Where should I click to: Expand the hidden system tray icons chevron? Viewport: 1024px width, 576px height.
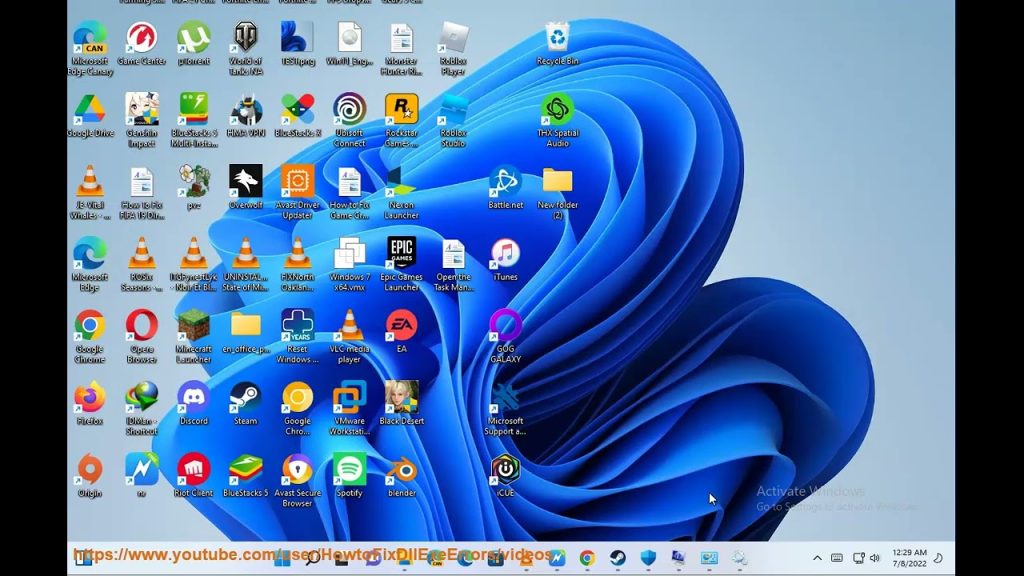[817, 558]
